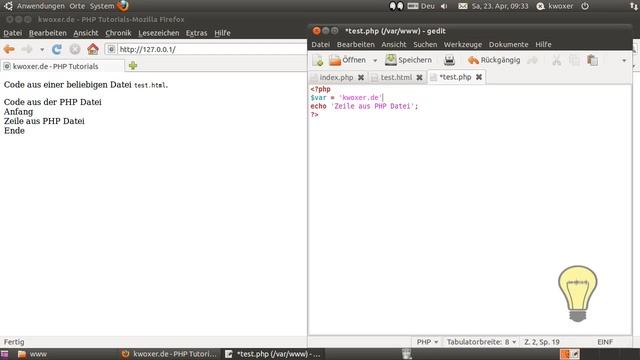
Task: Undo with the Rückgängig button
Action: [494, 60]
